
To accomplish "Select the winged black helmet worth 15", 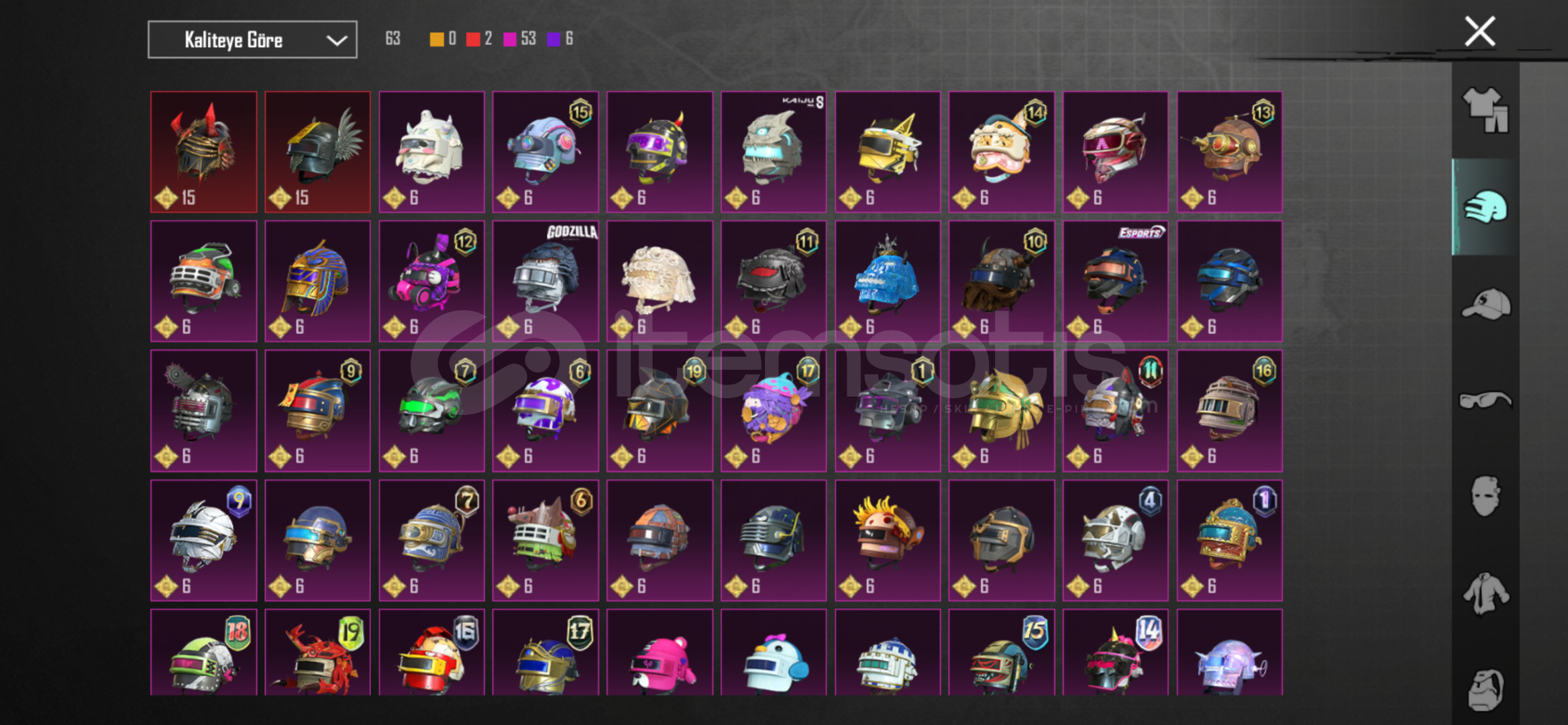I will coord(317,152).
